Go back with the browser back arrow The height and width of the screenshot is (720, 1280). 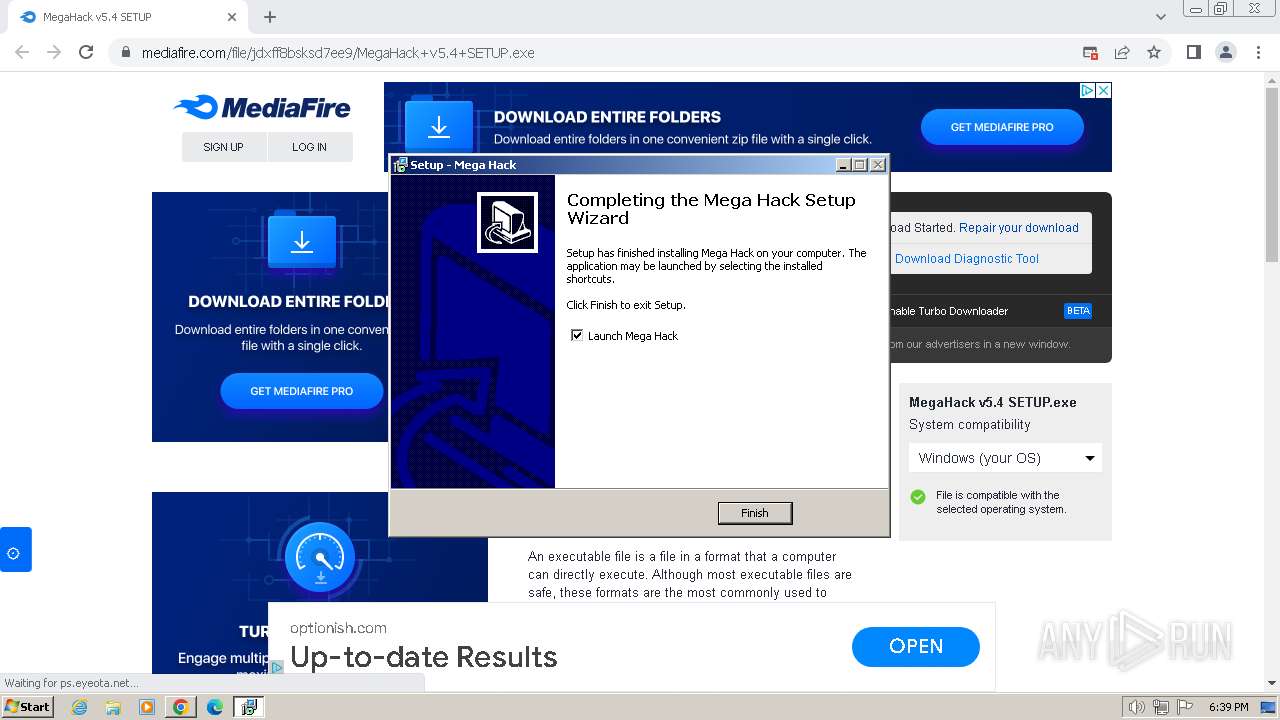(x=22, y=52)
